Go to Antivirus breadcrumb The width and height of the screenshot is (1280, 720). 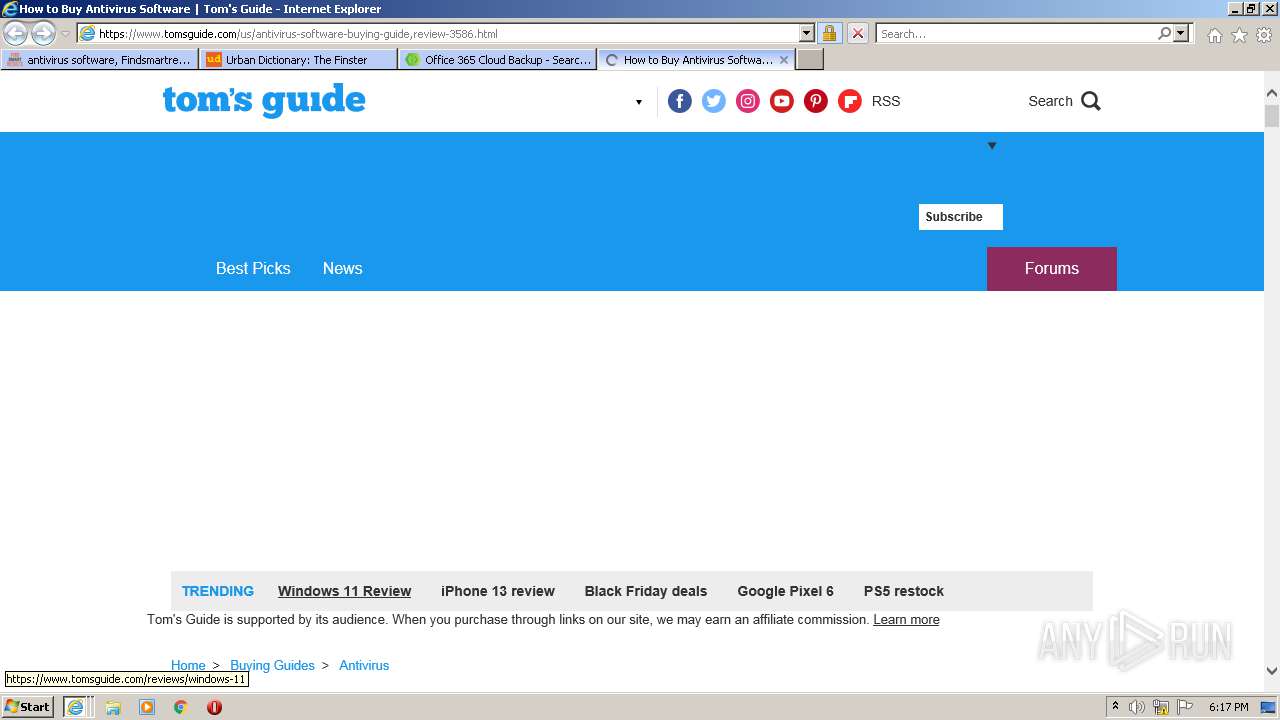[x=364, y=665]
